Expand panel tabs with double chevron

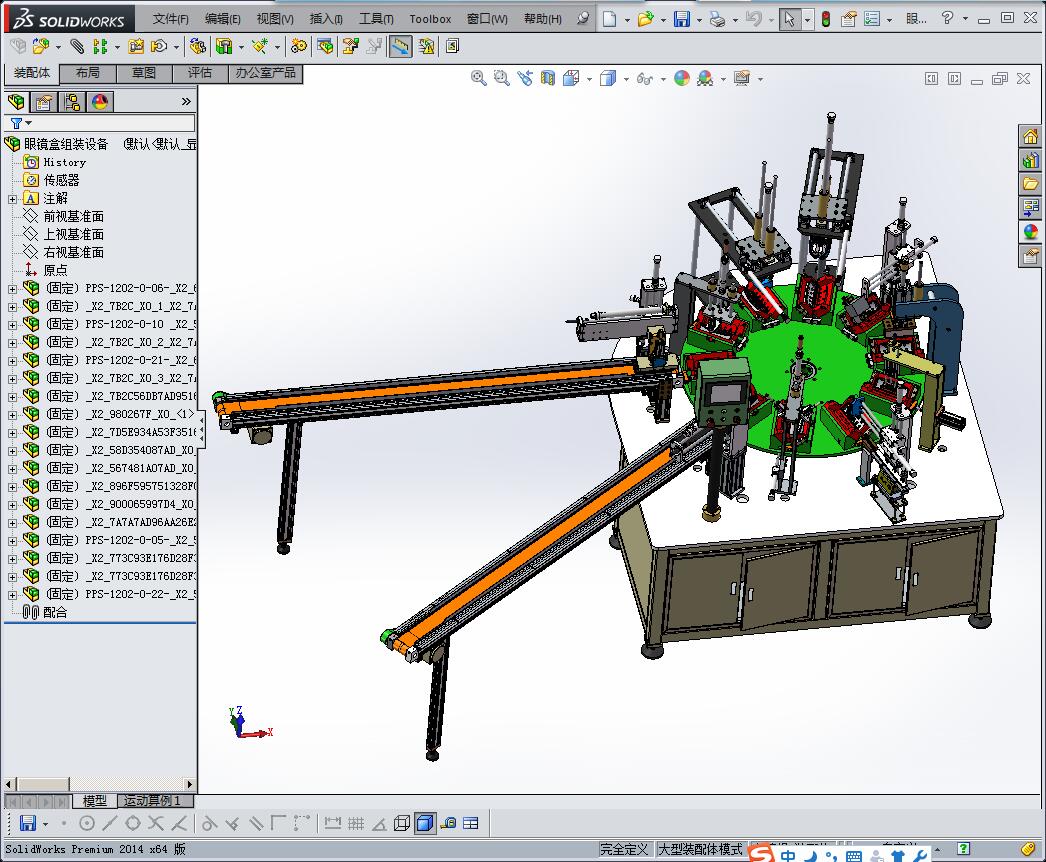186,101
